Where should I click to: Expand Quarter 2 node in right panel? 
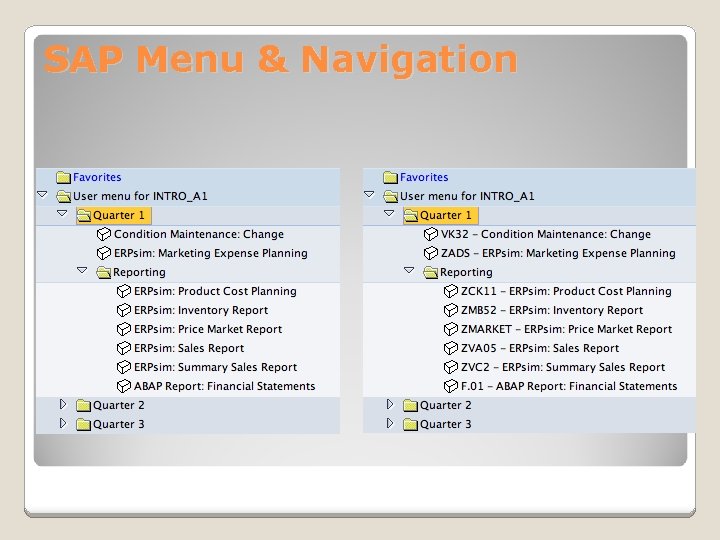(390, 404)
